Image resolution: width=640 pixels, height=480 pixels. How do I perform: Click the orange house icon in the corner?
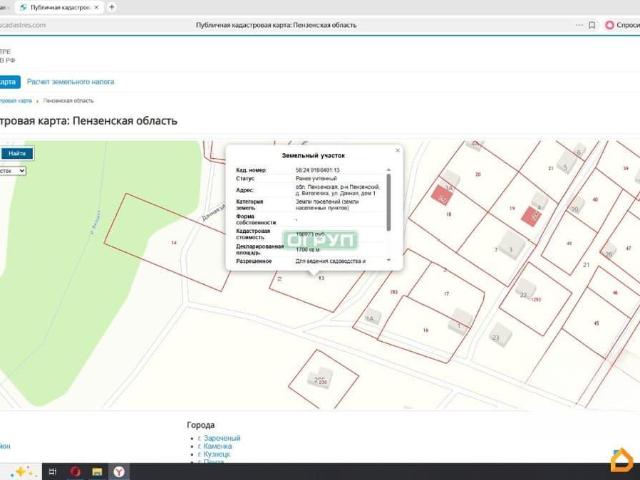622,461
